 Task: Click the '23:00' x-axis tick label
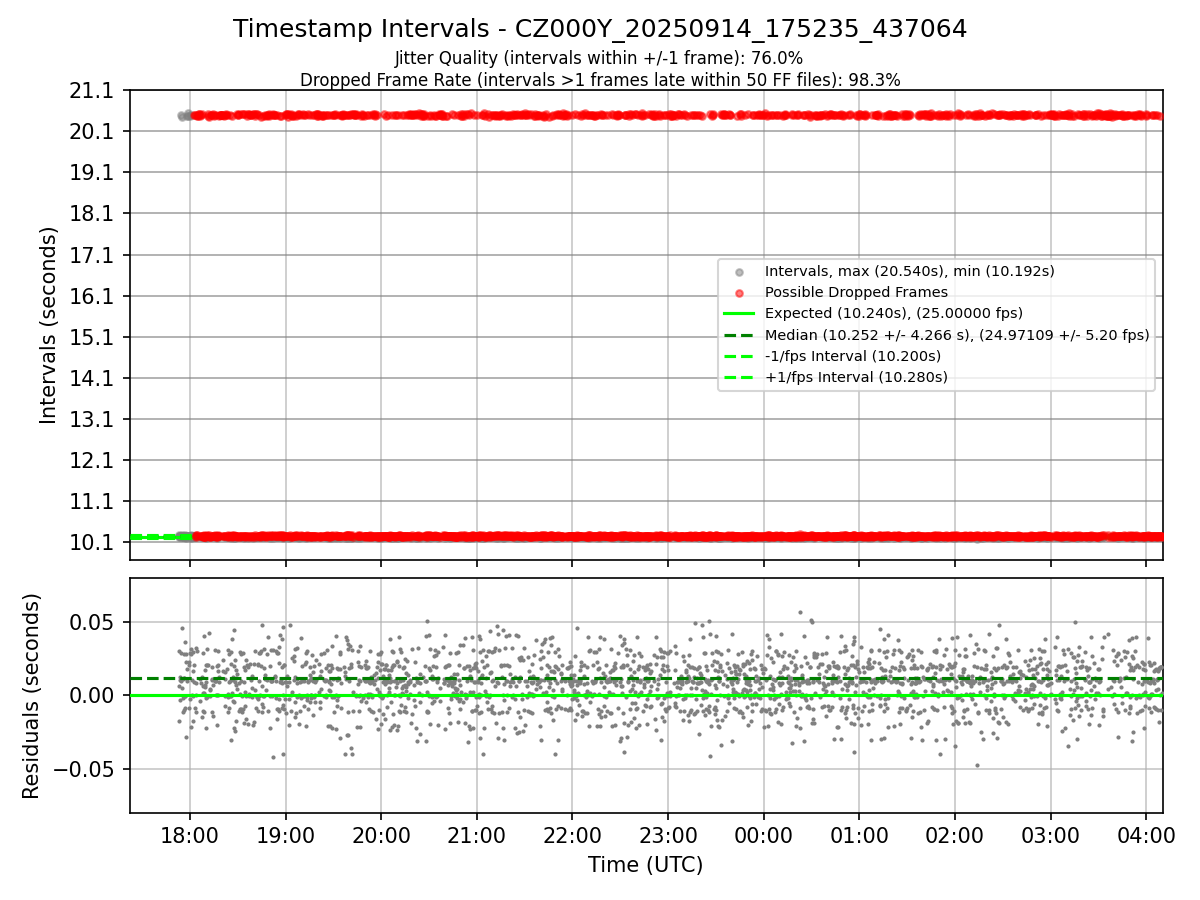[668, 834]
